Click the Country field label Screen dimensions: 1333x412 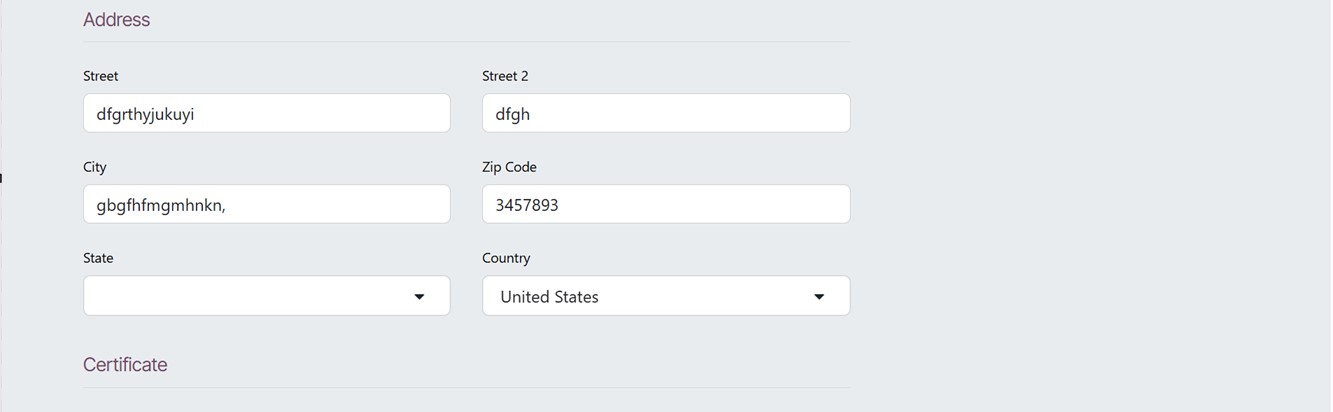(506, 258)
